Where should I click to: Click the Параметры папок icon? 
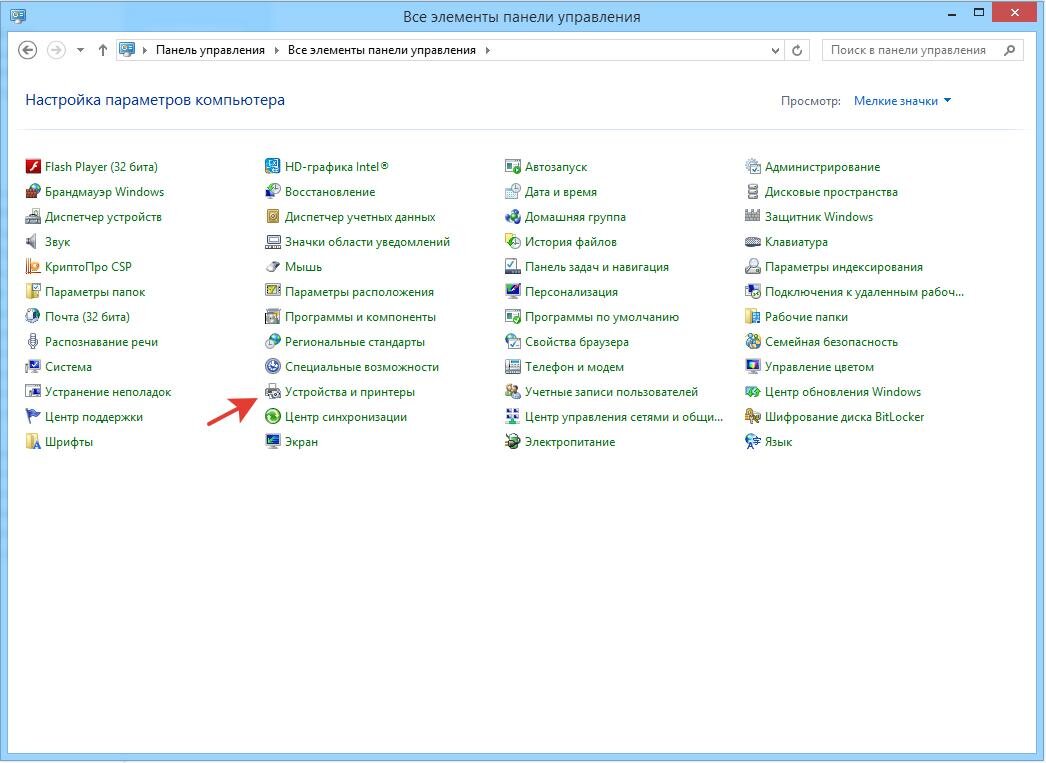tap(33, 291)
